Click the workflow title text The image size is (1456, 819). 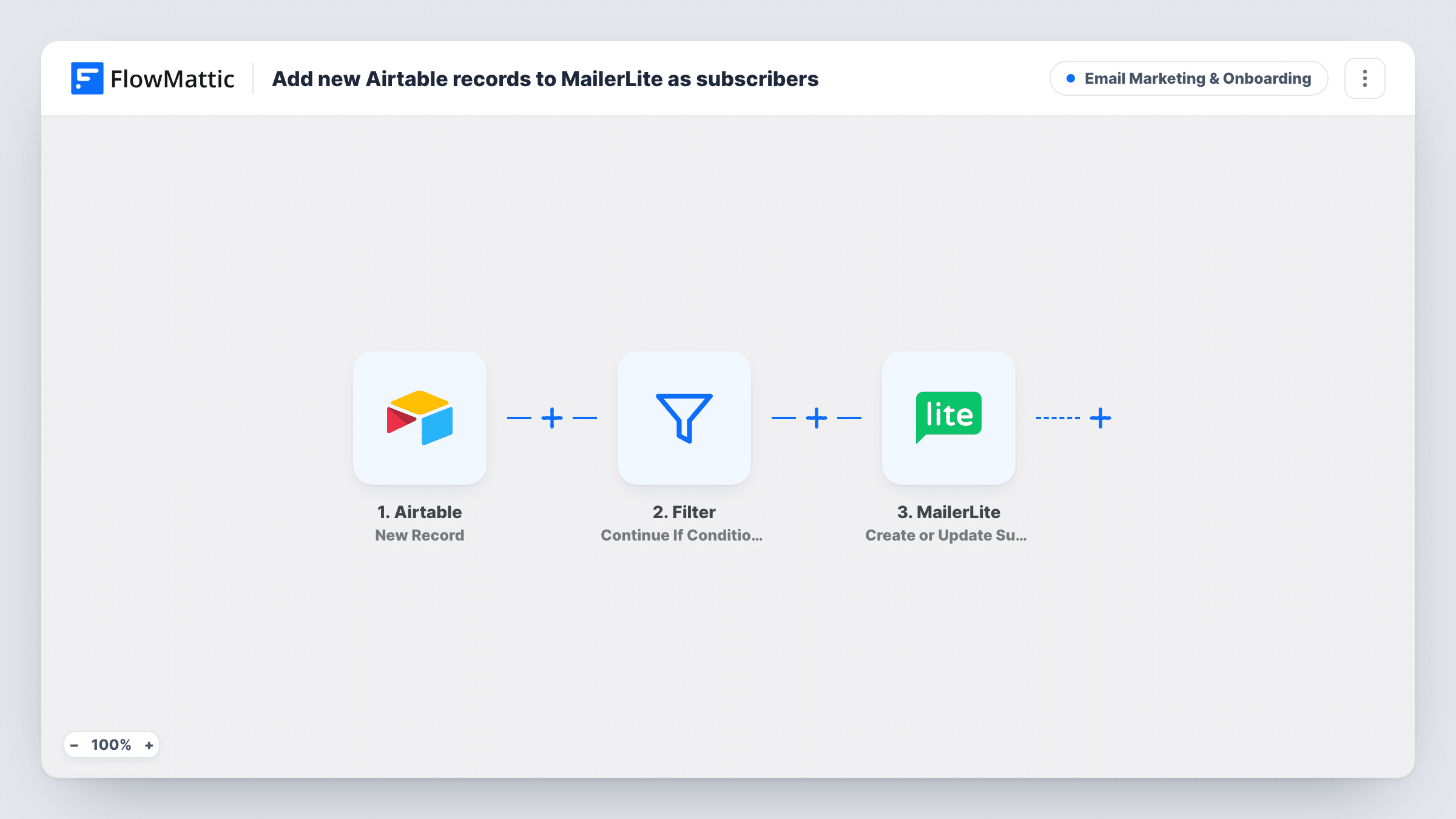(x=545, y=79)
